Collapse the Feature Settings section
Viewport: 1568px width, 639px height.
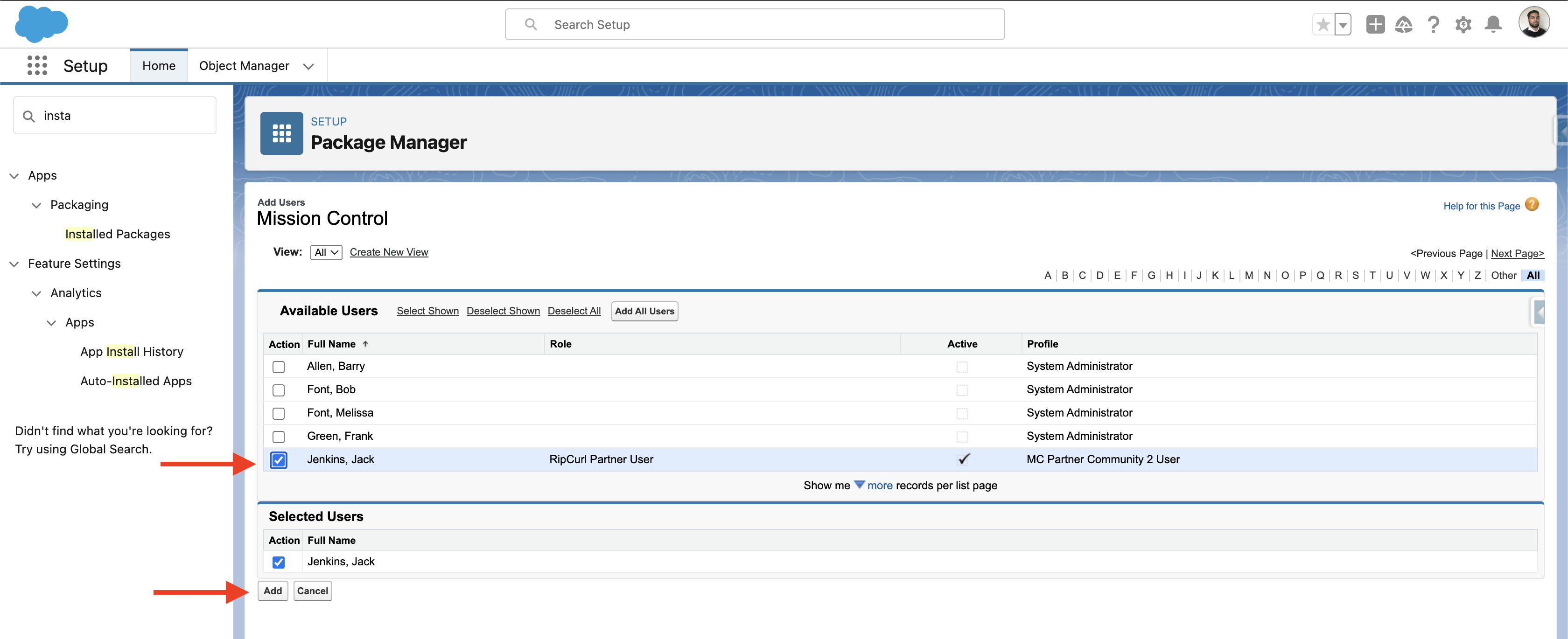pos(14,264)
